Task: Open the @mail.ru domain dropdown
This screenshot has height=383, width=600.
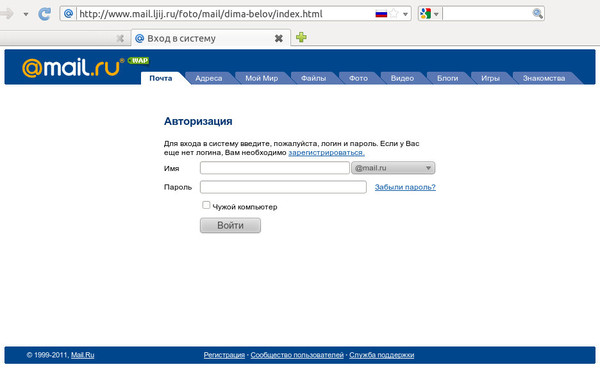Action: point(393,168)
